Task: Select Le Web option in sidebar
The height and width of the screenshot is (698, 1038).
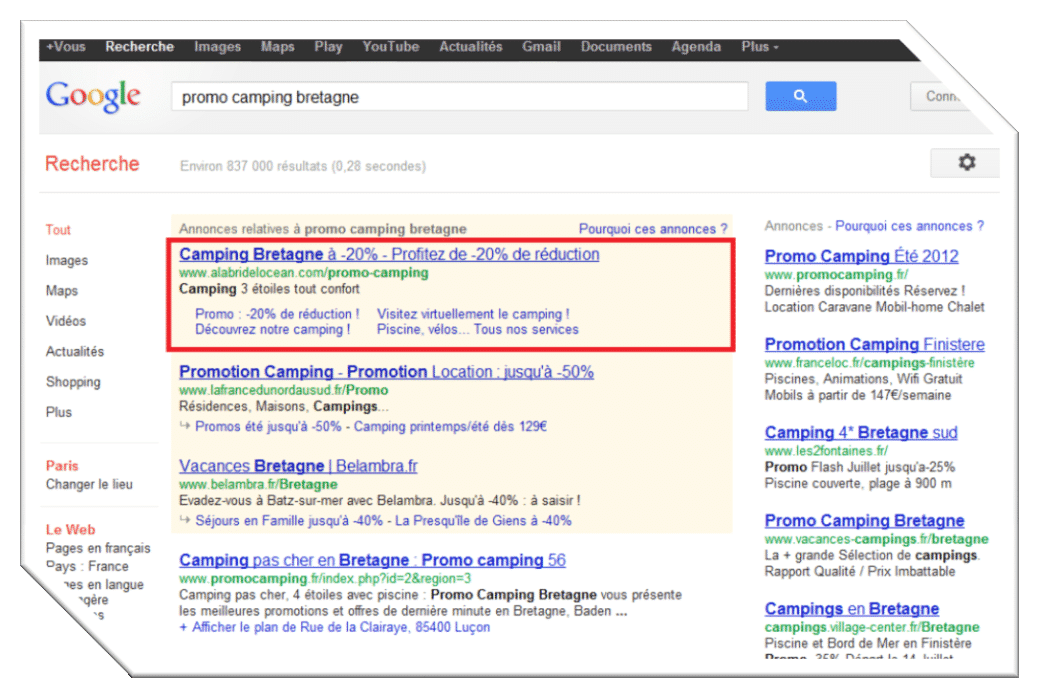Action: coord(70,530)
